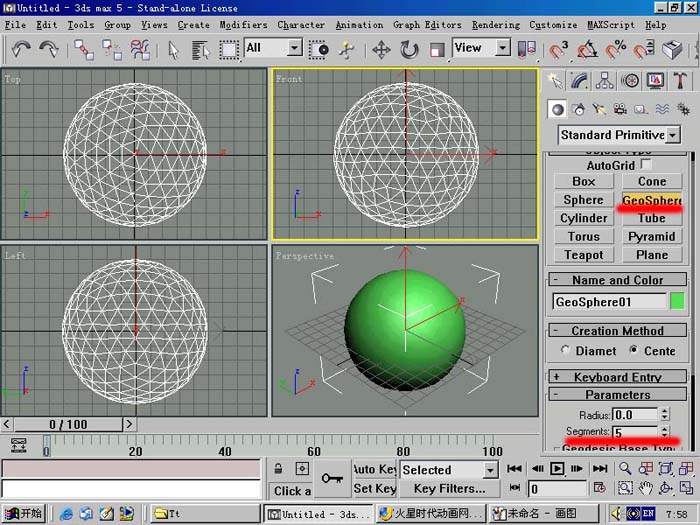Click the GeoSphere01 name field
Screen dimensions: 700x525
pos(610,302)
